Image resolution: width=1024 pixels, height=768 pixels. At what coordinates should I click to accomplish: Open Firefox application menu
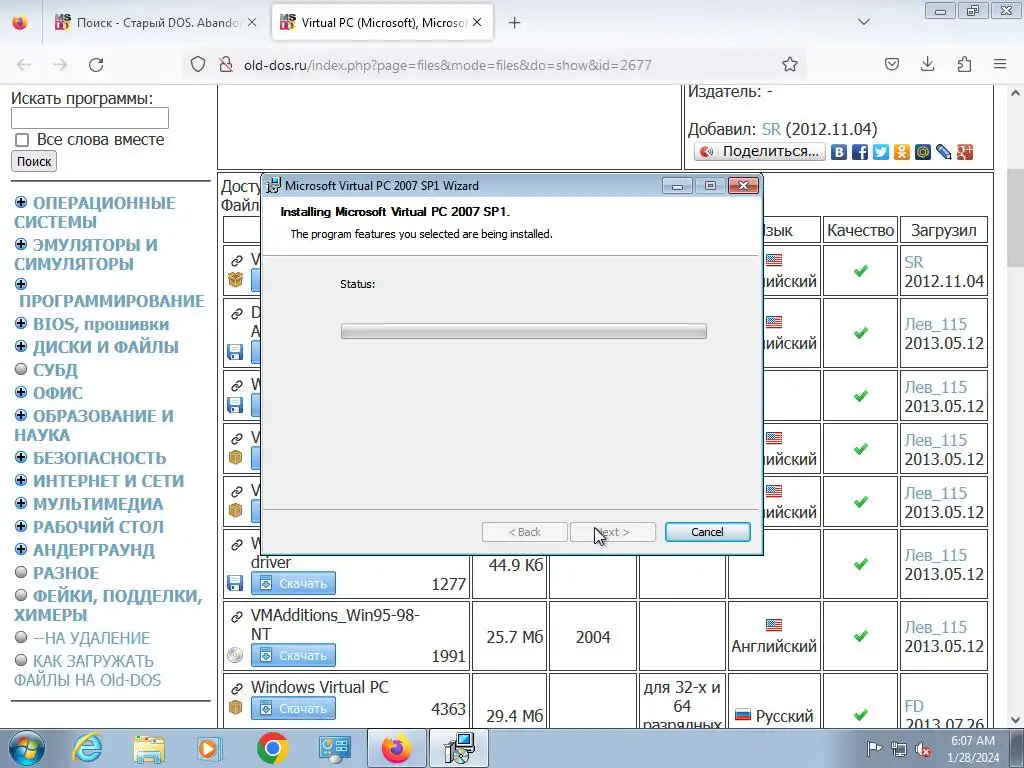click(1000, 65)
